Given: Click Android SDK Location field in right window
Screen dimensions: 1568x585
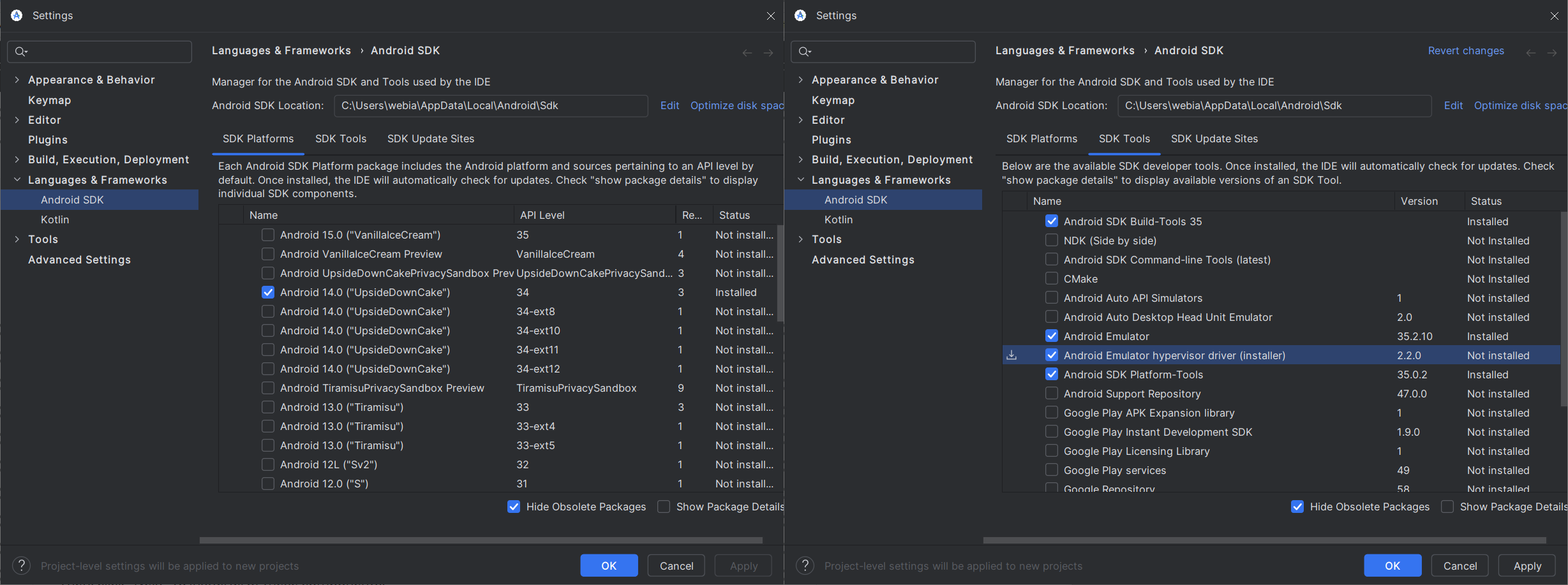Looking at the screenshot, I should 1274,105.
